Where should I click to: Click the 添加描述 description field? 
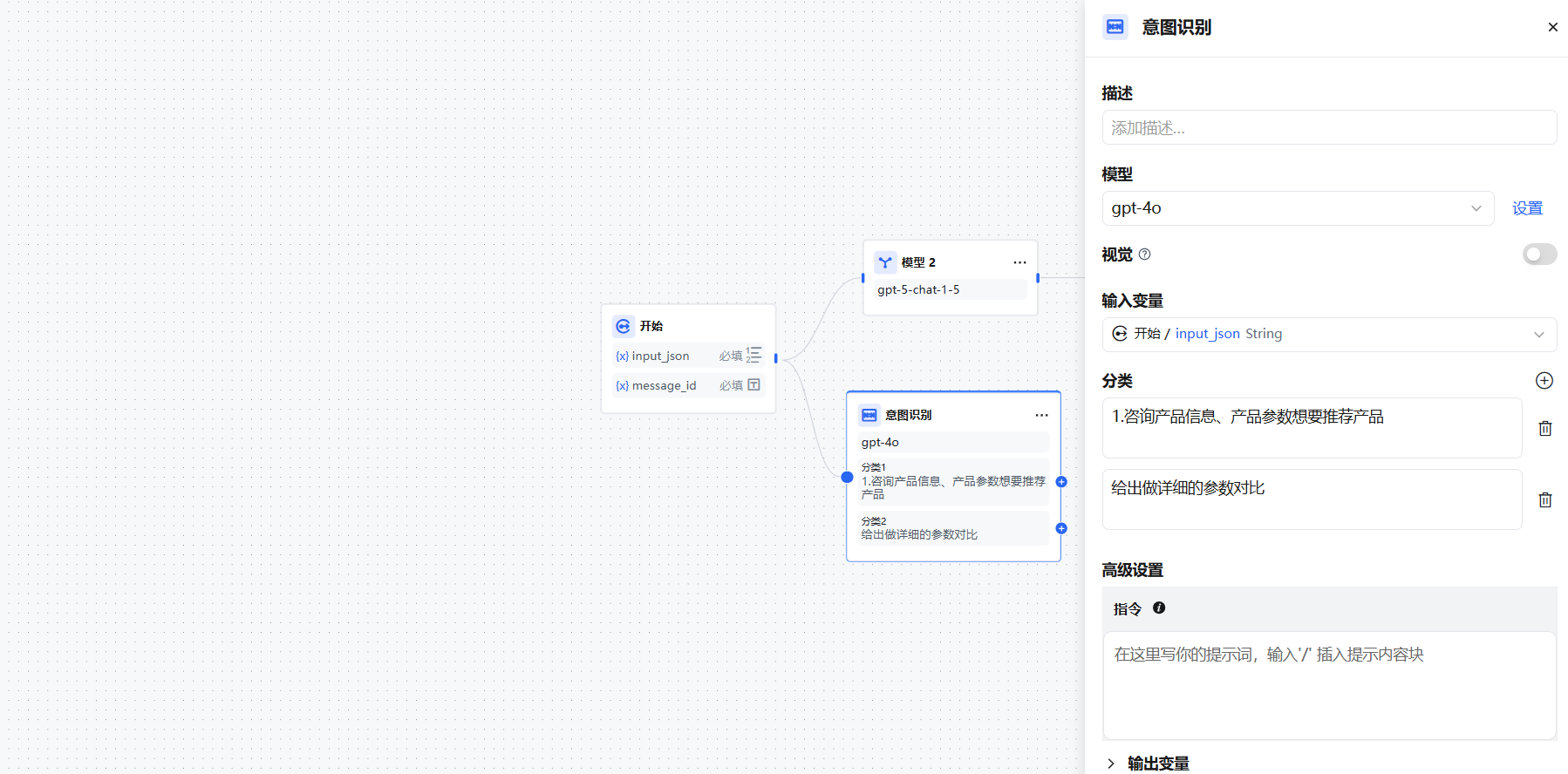1329,128
